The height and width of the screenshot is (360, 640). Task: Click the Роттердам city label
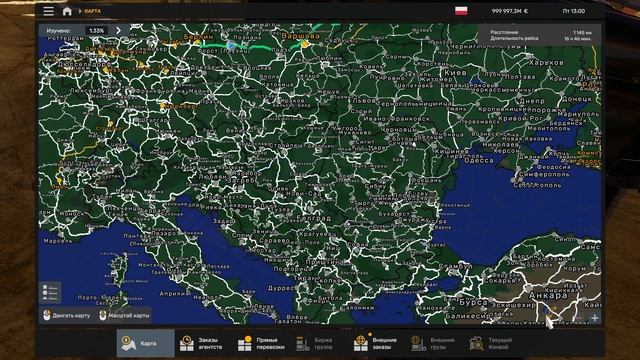pyautogui.click(x=66, y=38)
